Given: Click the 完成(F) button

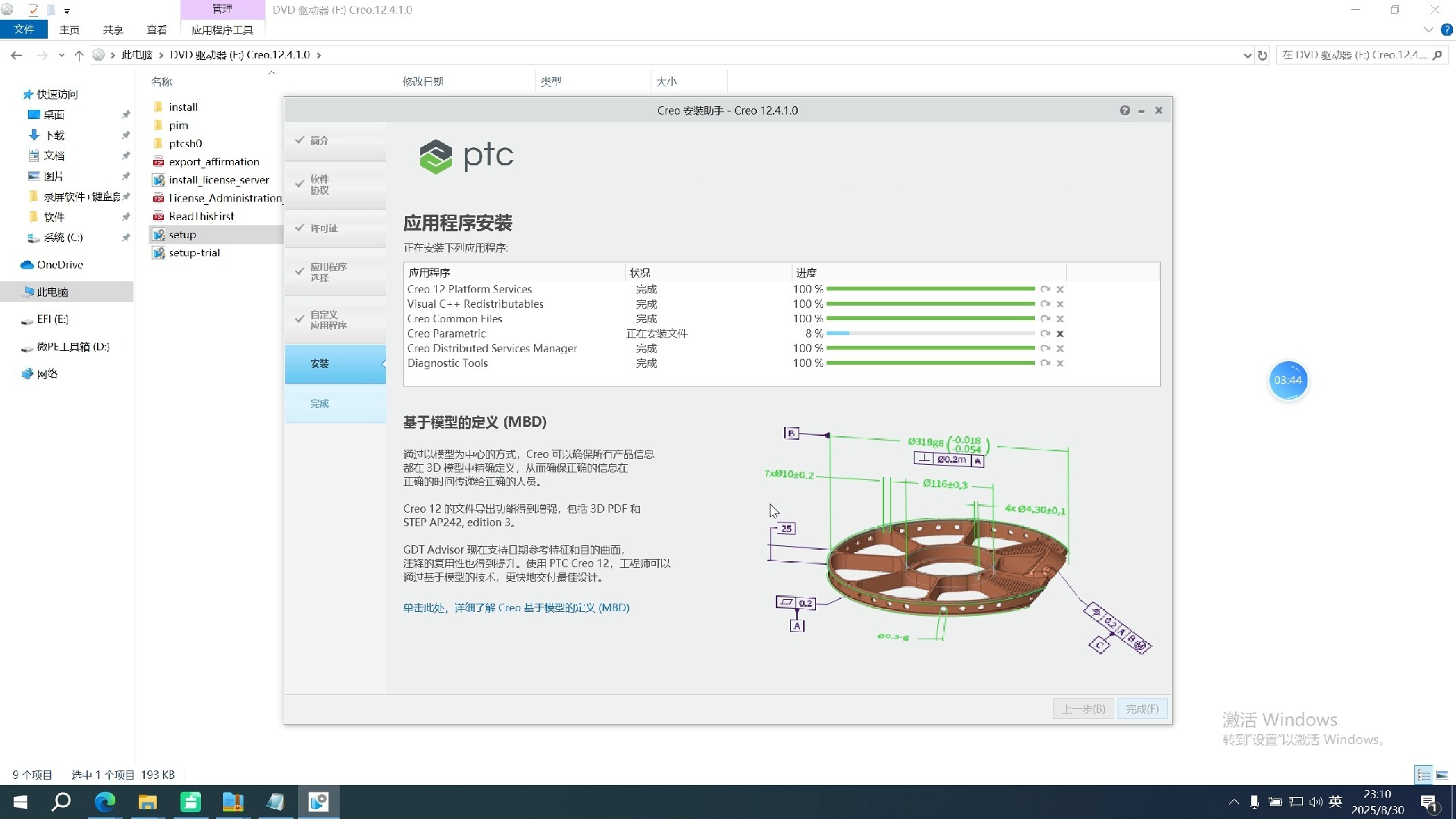Looking at the screenshot, I should pyautogui.click(x=1142, y=709).
